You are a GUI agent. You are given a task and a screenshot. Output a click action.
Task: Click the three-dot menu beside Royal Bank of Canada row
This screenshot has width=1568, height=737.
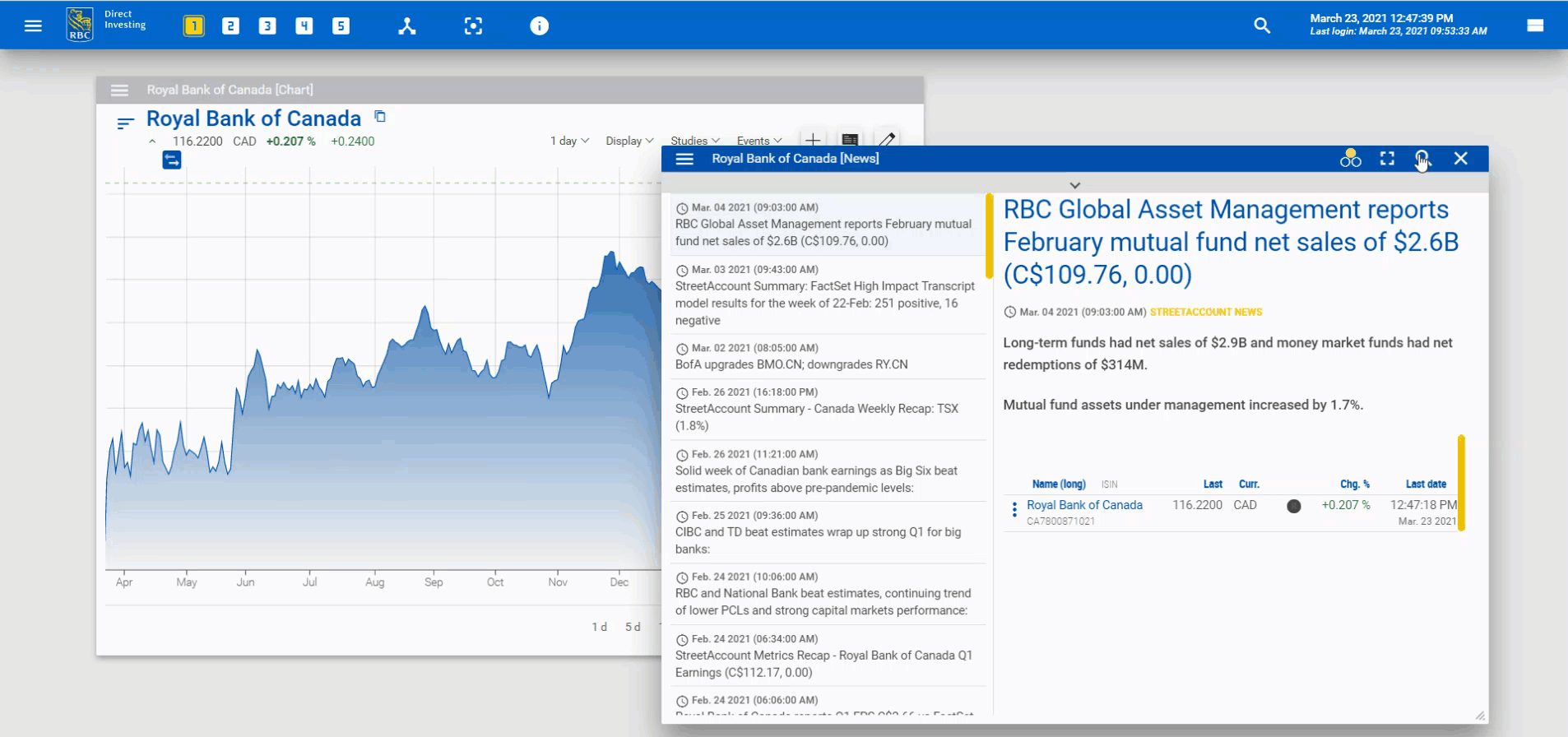(1014, 510)
